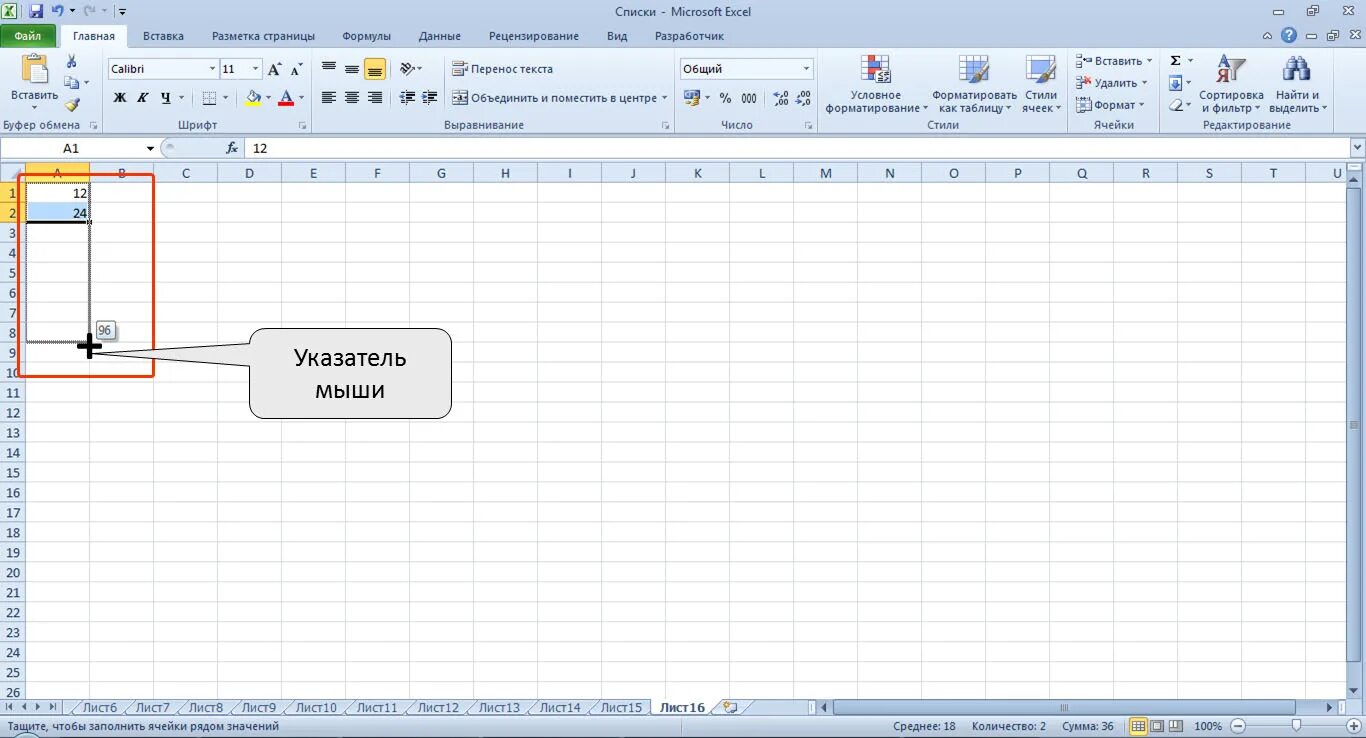
Task: Switch to Вставка tab
Action: tap(163, 36)
